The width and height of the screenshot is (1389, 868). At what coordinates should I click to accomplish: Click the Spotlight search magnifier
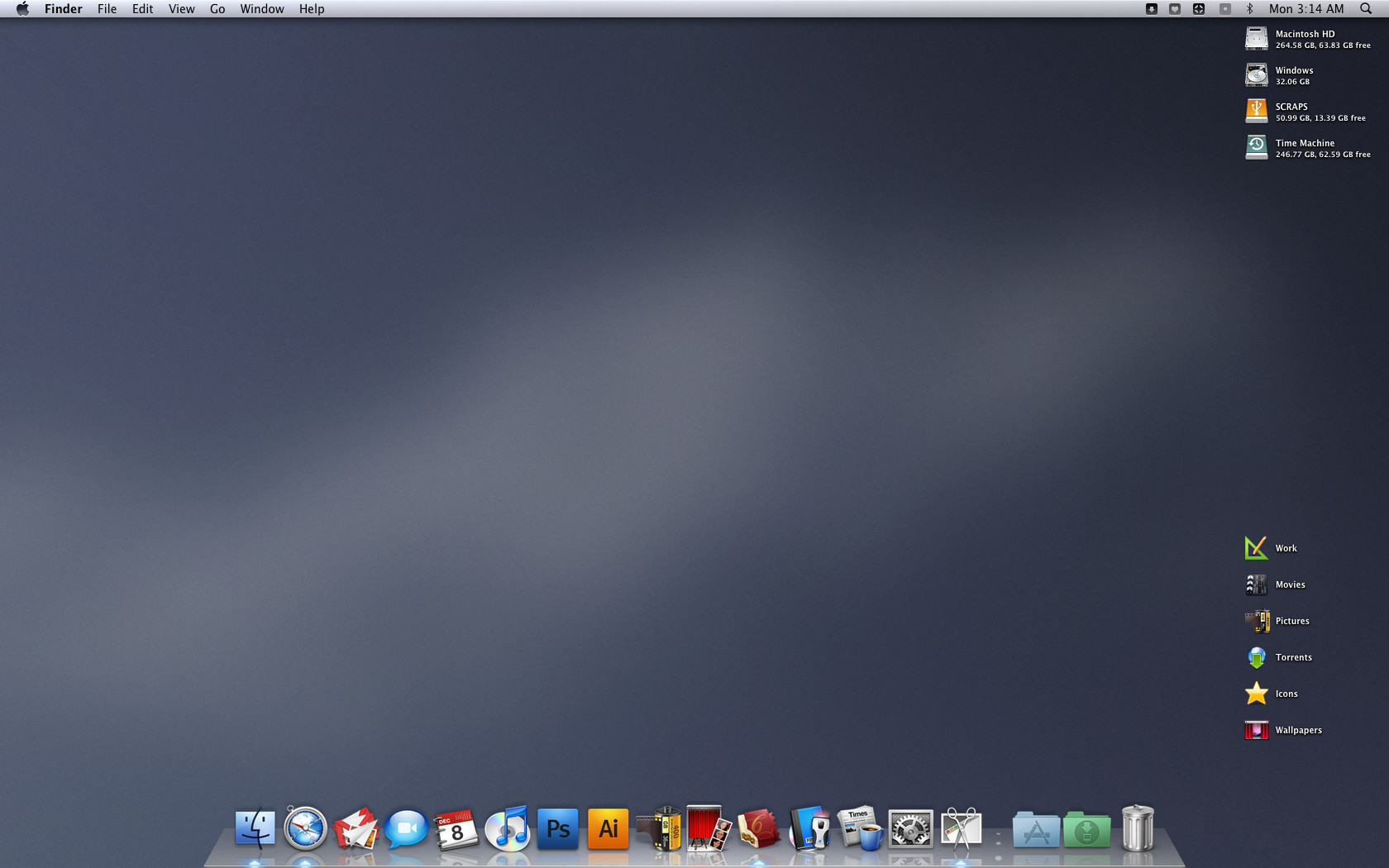[x=1366, y=9]
